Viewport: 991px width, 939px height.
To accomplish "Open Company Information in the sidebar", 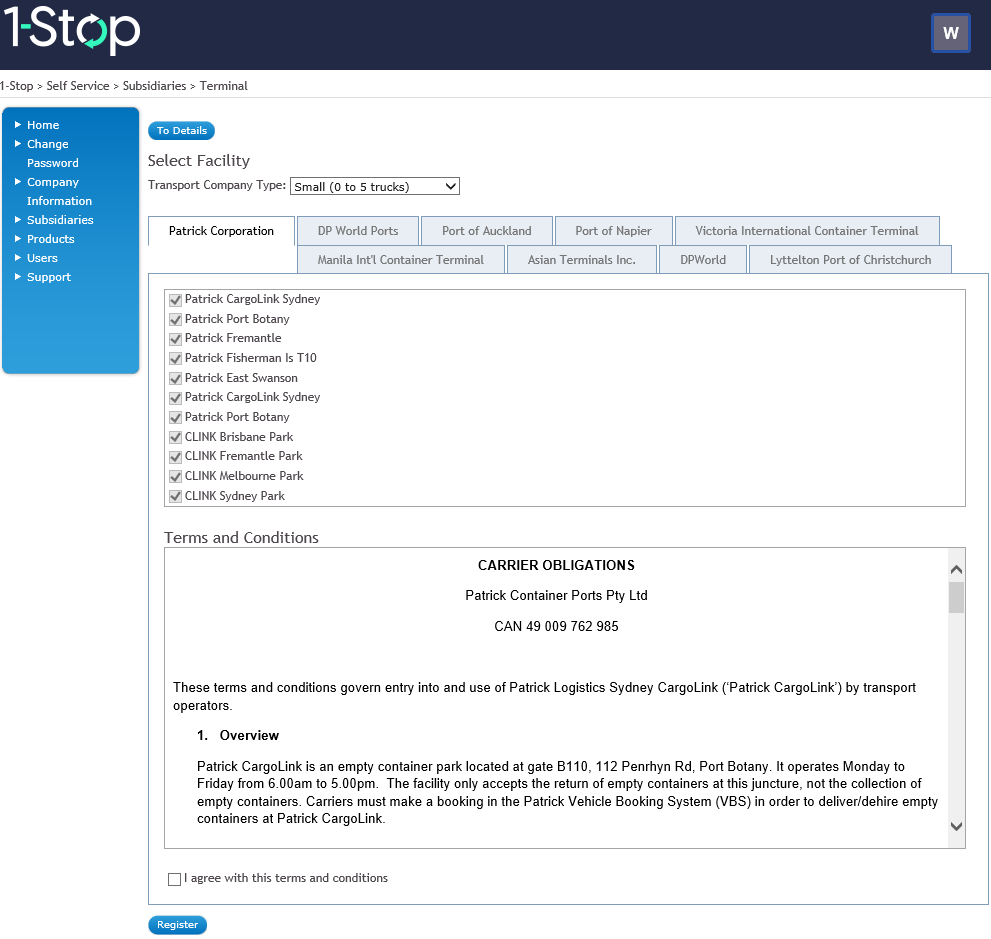I will point(59,191).
